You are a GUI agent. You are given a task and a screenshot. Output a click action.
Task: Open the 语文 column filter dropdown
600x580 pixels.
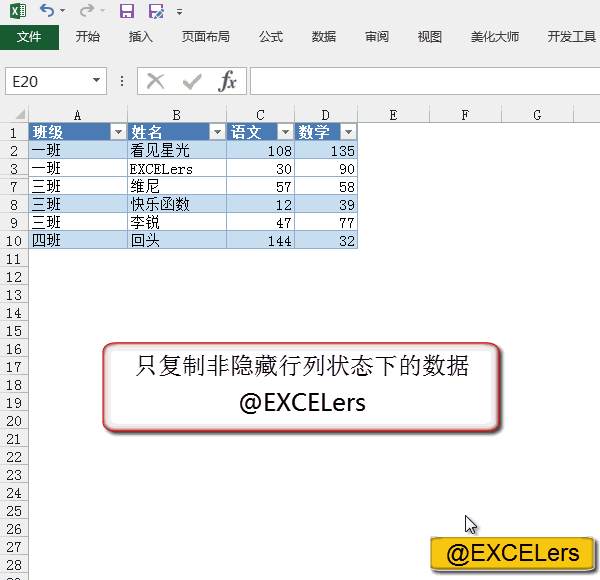click(x=285, y=132)
